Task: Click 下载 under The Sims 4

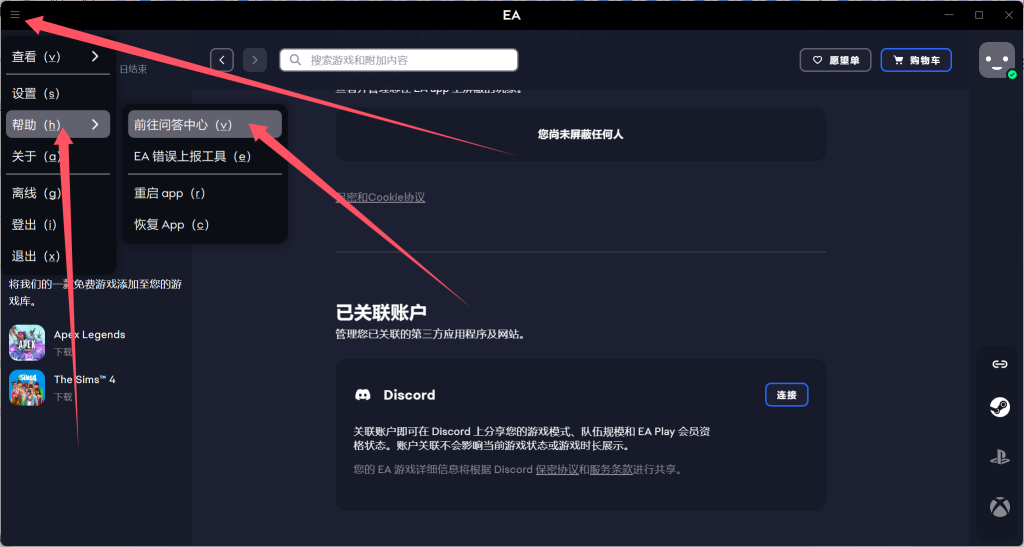Action: 63,397
